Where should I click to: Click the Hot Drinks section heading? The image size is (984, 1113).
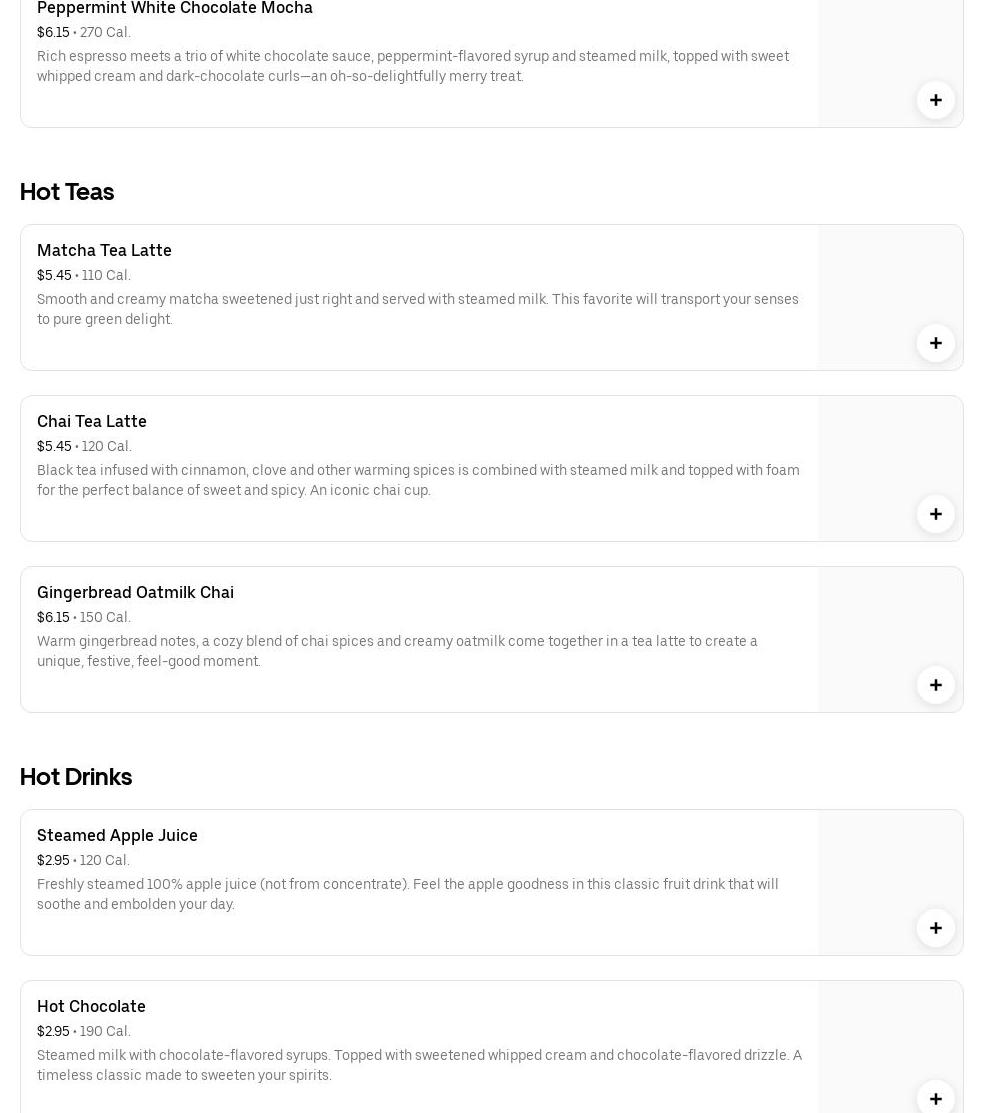coord(76,776)
